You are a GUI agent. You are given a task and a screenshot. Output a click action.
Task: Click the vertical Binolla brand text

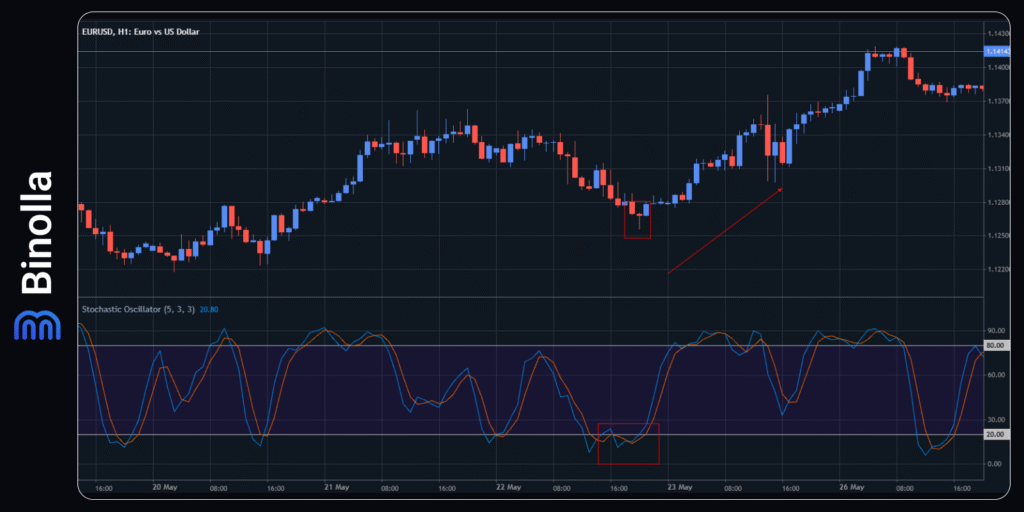coord(36,233)
